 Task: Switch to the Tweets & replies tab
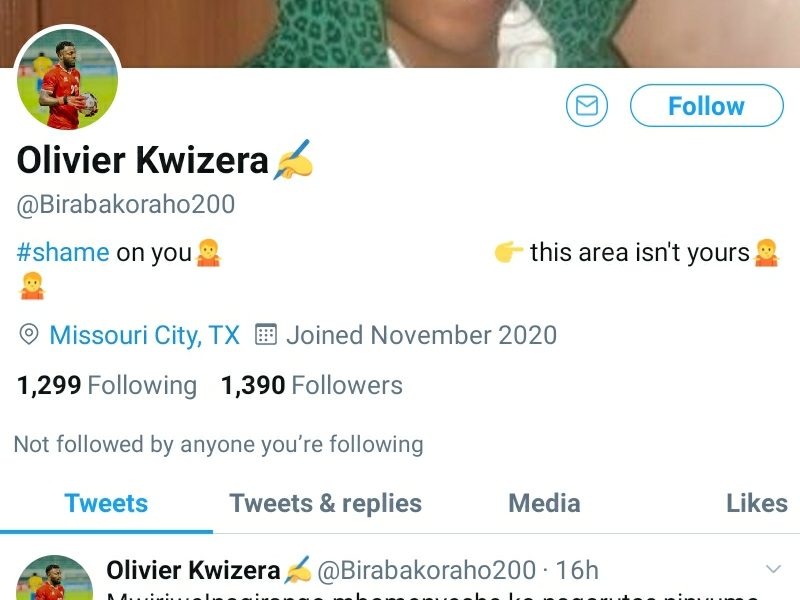click(x=325, y=503)
